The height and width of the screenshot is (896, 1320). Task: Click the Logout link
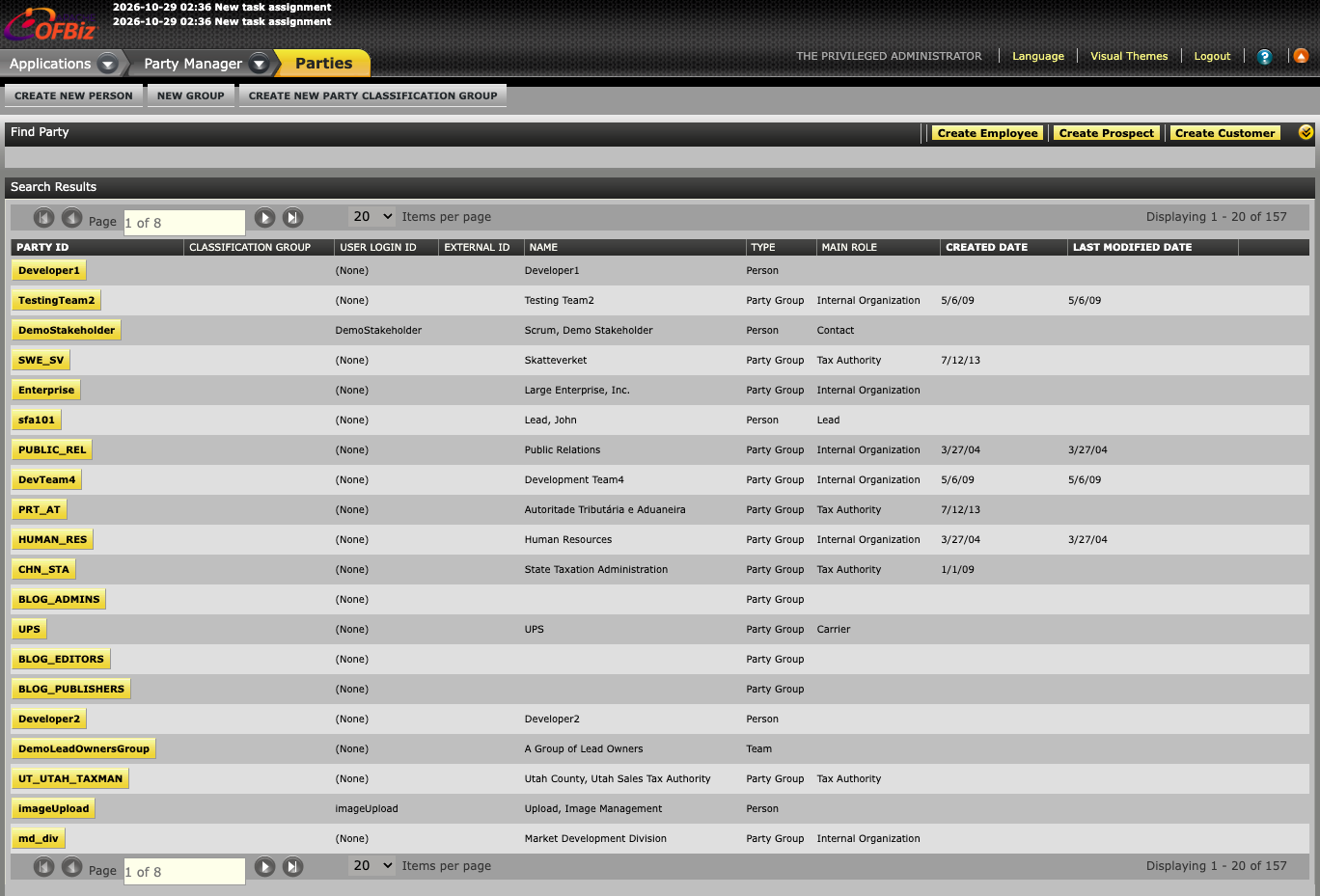pyautogui.click(x=1212, y=56)
